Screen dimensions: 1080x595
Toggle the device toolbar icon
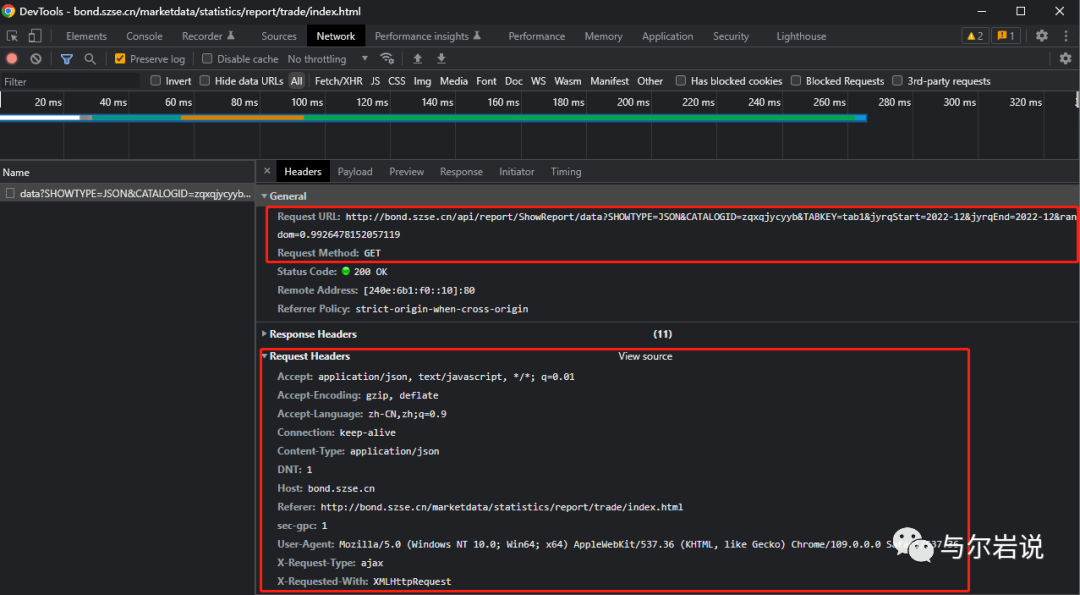tap(34, 36)
